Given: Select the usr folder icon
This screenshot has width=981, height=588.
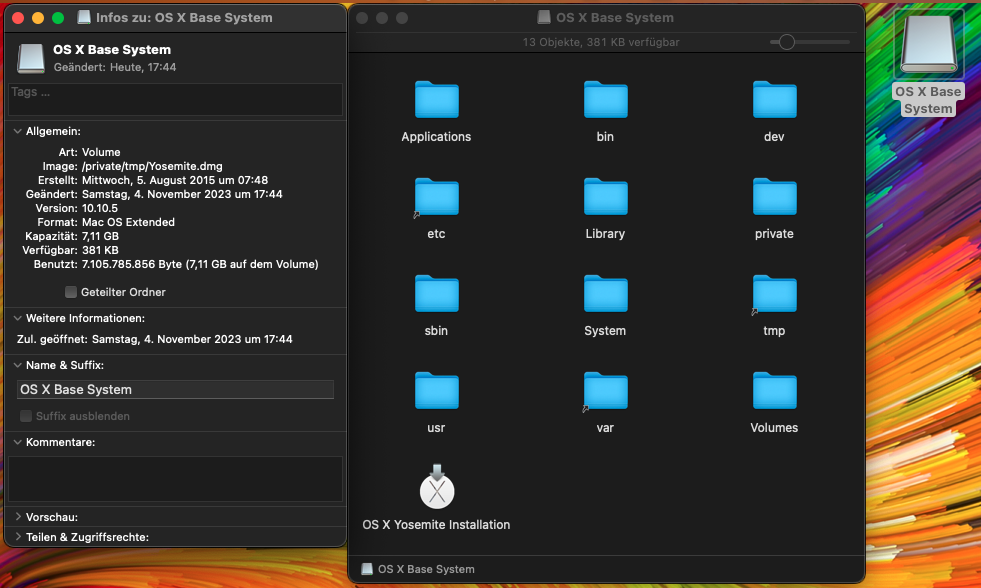Looking at the screenshot, I should tap(436, 391).
